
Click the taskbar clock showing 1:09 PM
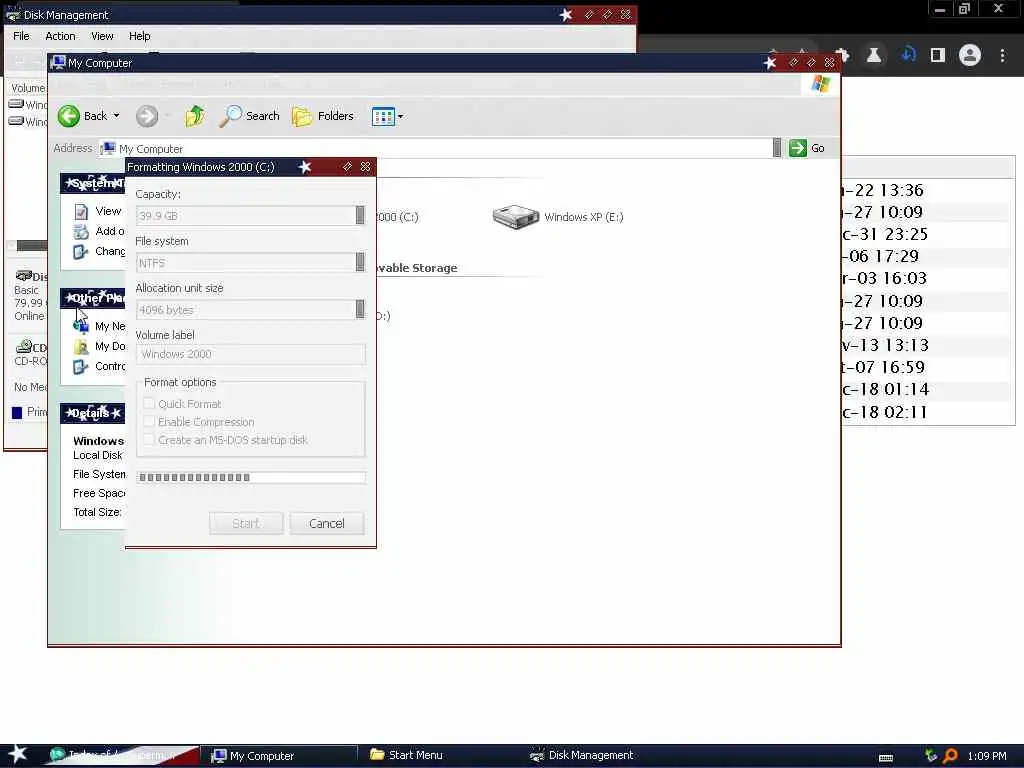(x=987, y=756)
